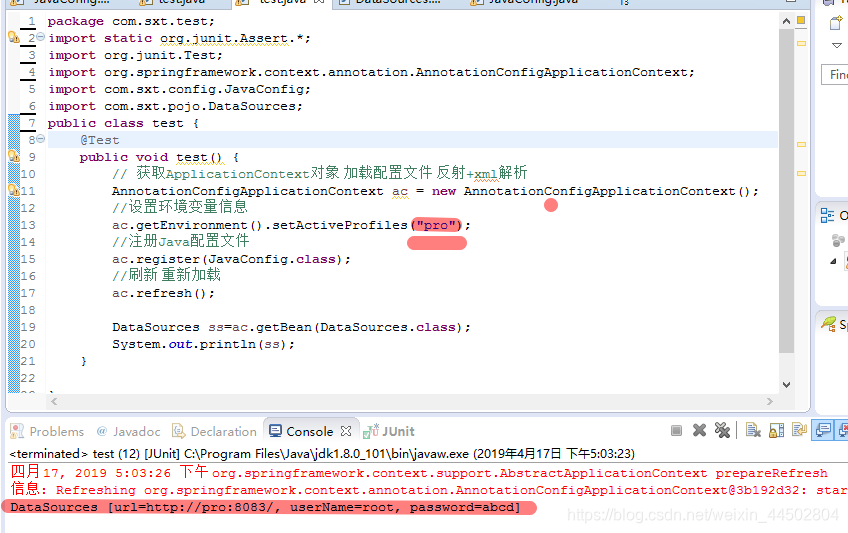
Task: Click DataSources output line in console
Action: point(265,507)
